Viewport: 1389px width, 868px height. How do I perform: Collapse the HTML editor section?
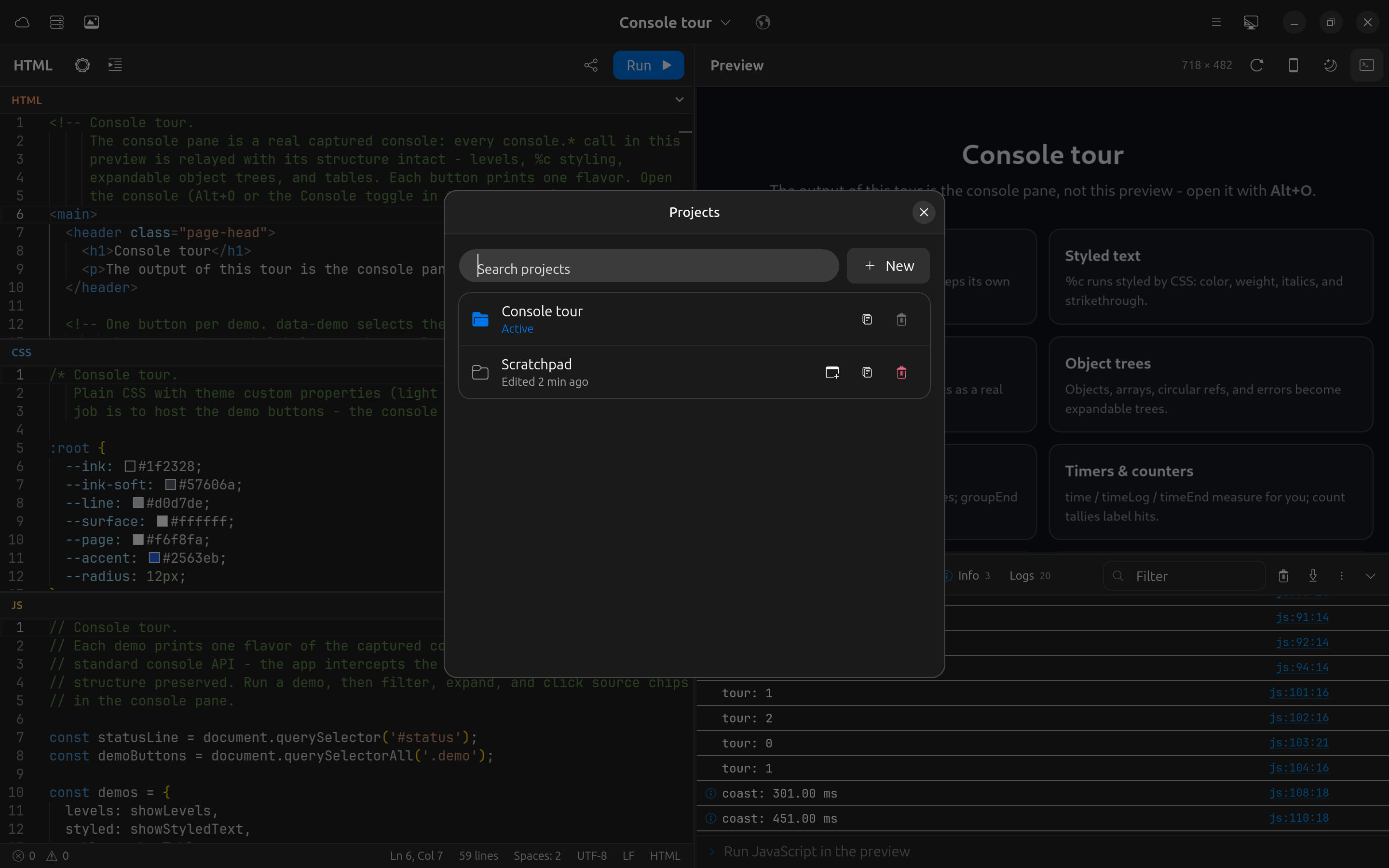(x=679, y=99)
